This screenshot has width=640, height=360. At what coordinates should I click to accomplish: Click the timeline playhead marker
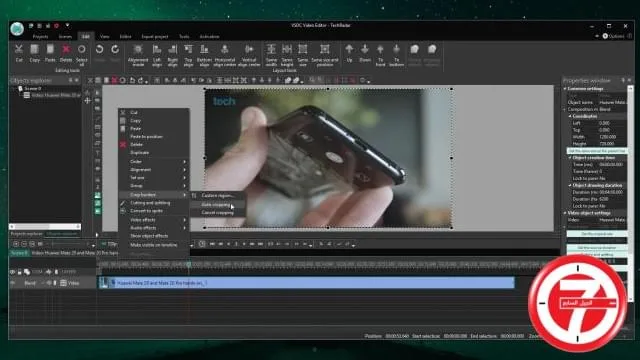[189, 265]
